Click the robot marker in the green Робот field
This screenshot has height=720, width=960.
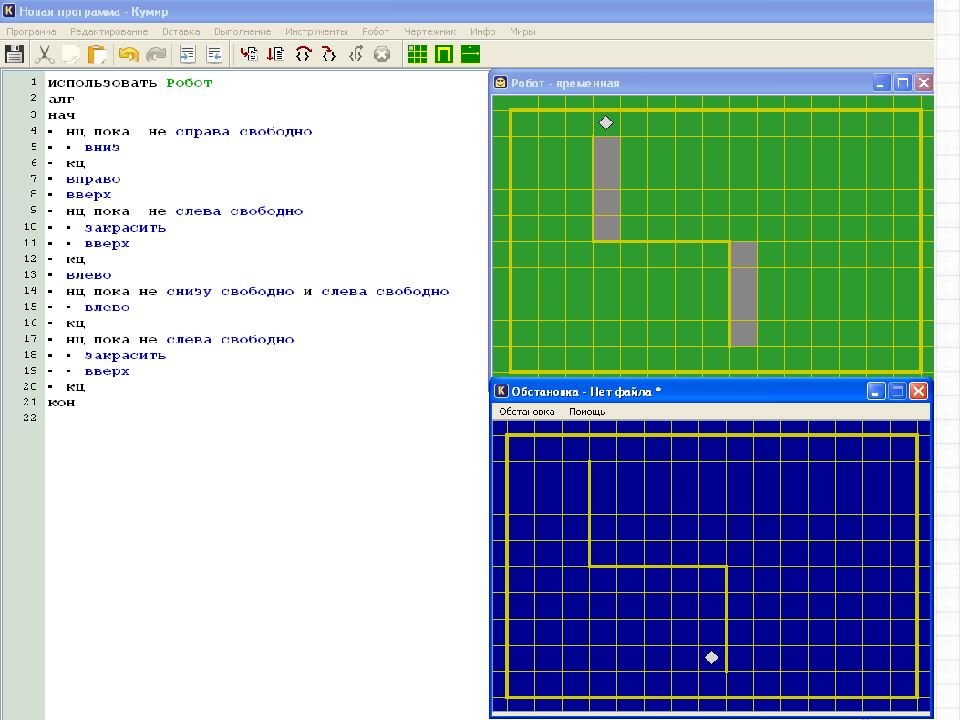tap(606, 123)
